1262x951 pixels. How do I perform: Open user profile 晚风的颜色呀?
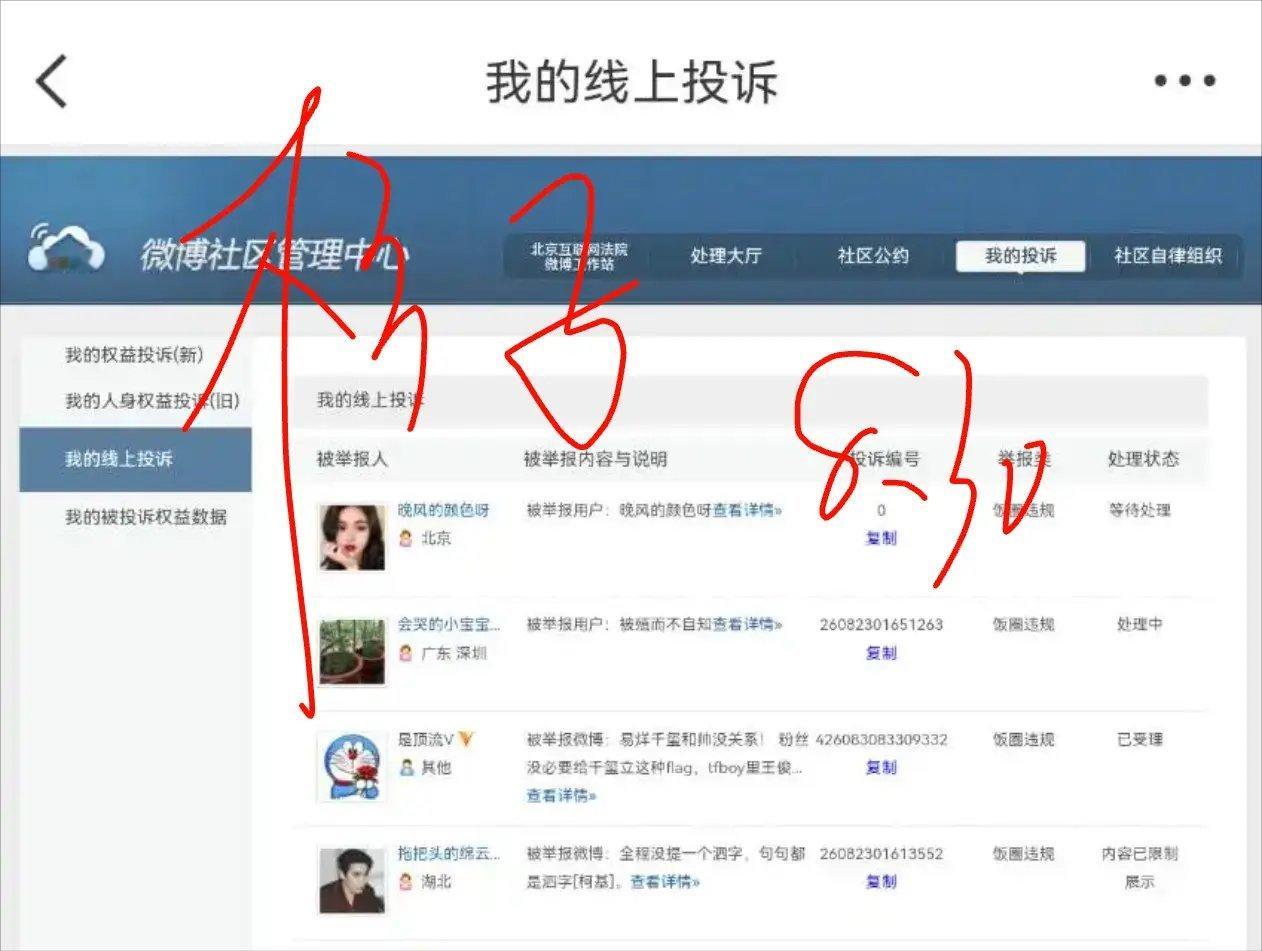tap(444, 510)
